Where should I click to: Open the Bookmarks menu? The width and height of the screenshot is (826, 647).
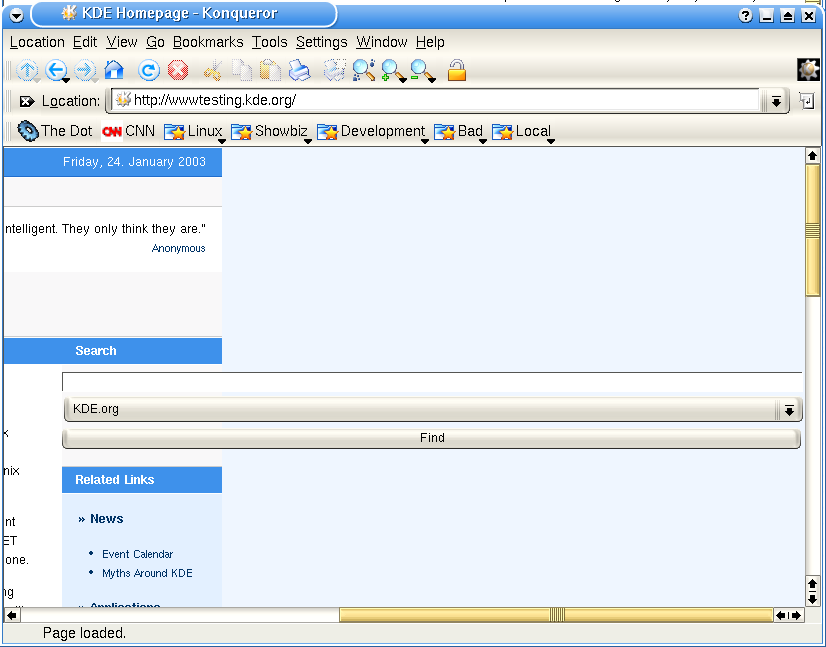[208, 42]
